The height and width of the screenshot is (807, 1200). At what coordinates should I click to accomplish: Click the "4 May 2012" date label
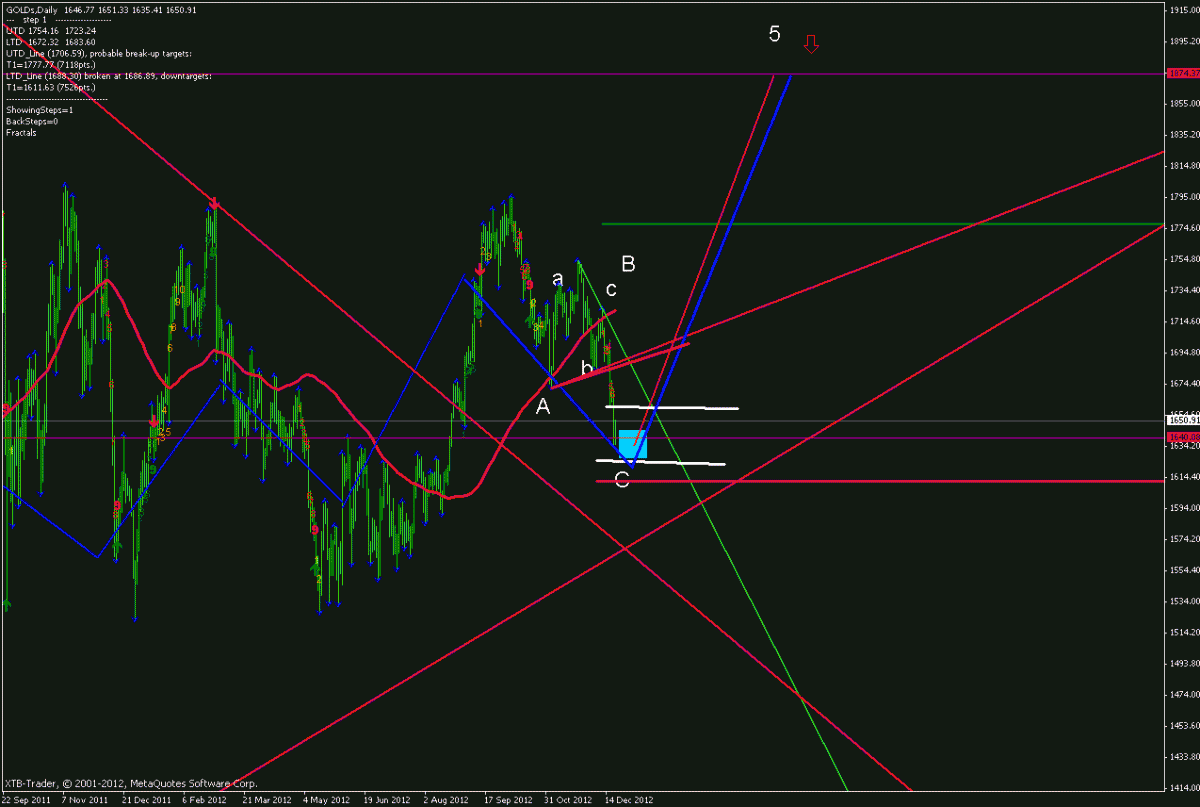tap(325, 800)
